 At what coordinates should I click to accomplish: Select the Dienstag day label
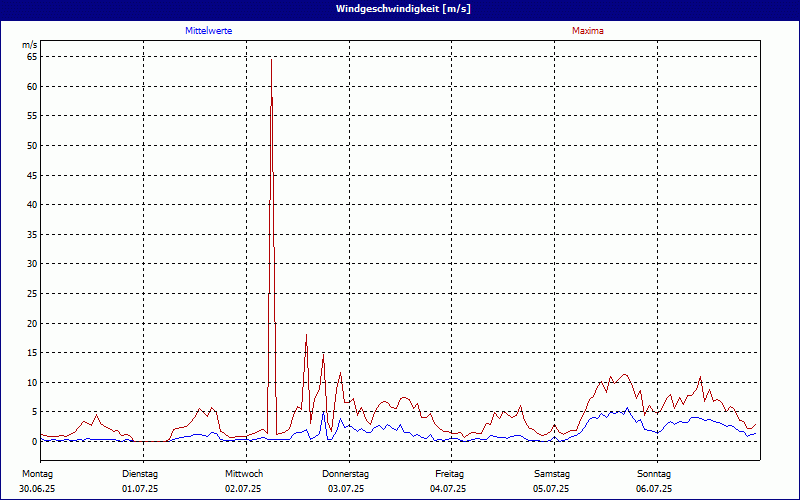pos(140,474)
